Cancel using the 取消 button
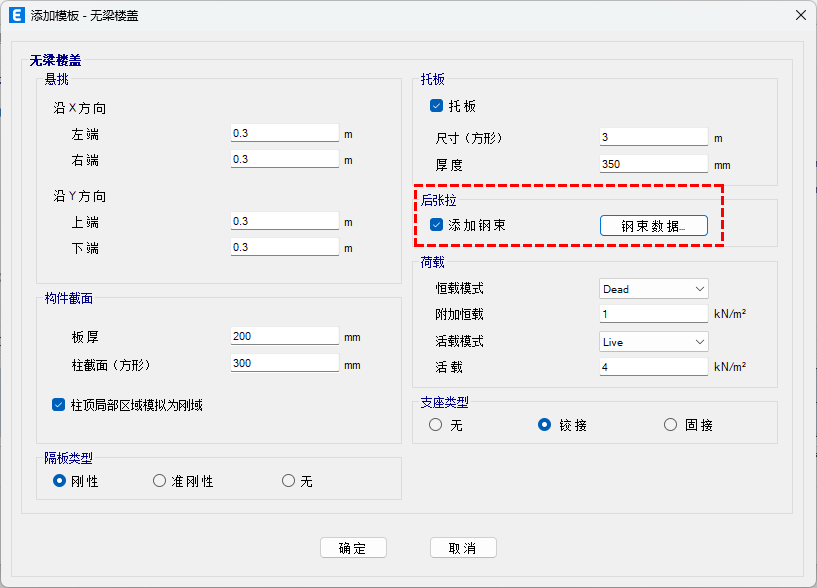Image resolution: width=817 pixels, height=588 pixels. (x=463, y=548)
